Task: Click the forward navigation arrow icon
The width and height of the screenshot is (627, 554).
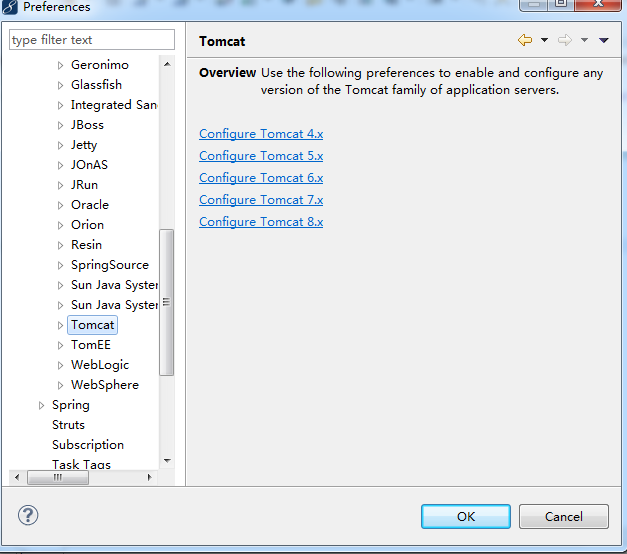Action: point(565,40)
